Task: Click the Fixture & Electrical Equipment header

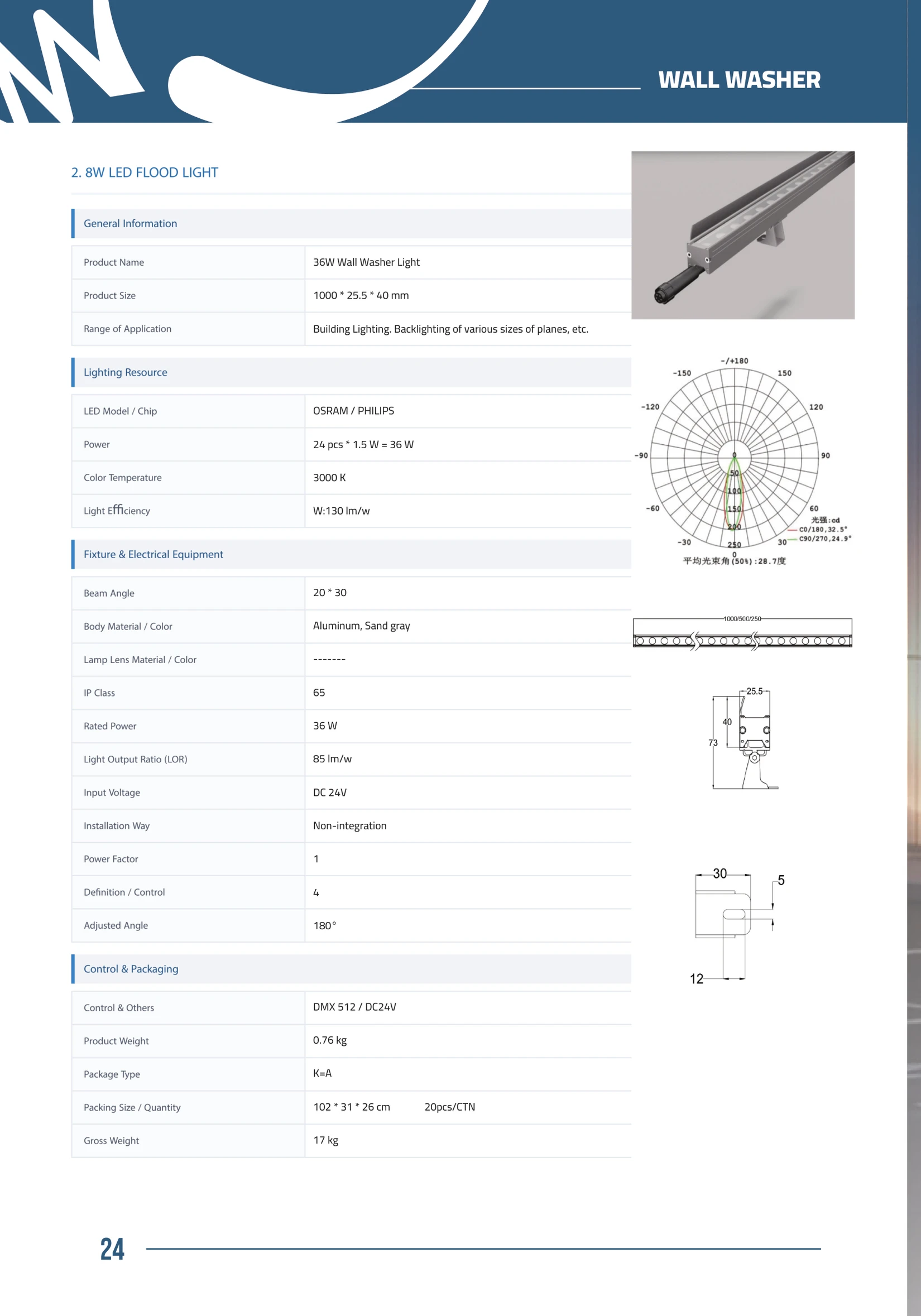Action: pos(351,554)
